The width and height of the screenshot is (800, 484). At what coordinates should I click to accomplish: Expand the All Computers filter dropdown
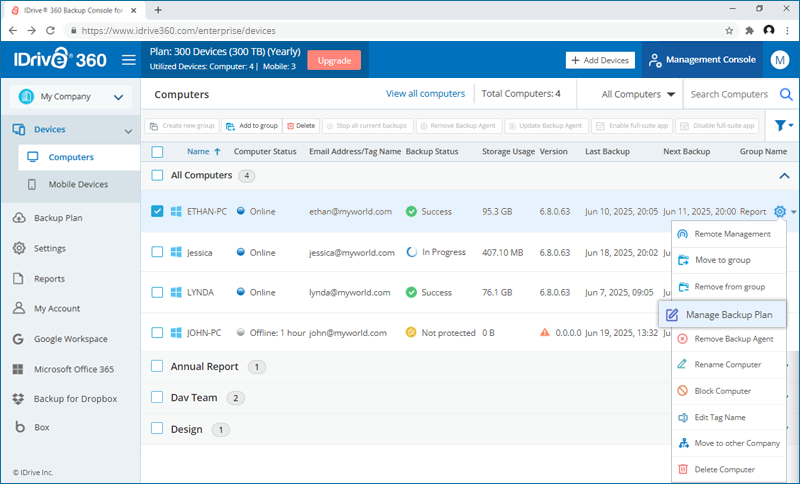[638, 95]
